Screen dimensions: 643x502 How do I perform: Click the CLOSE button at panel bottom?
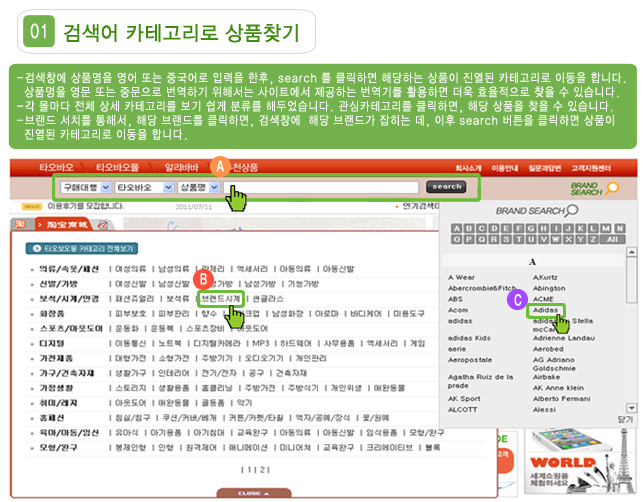(254, 493)
